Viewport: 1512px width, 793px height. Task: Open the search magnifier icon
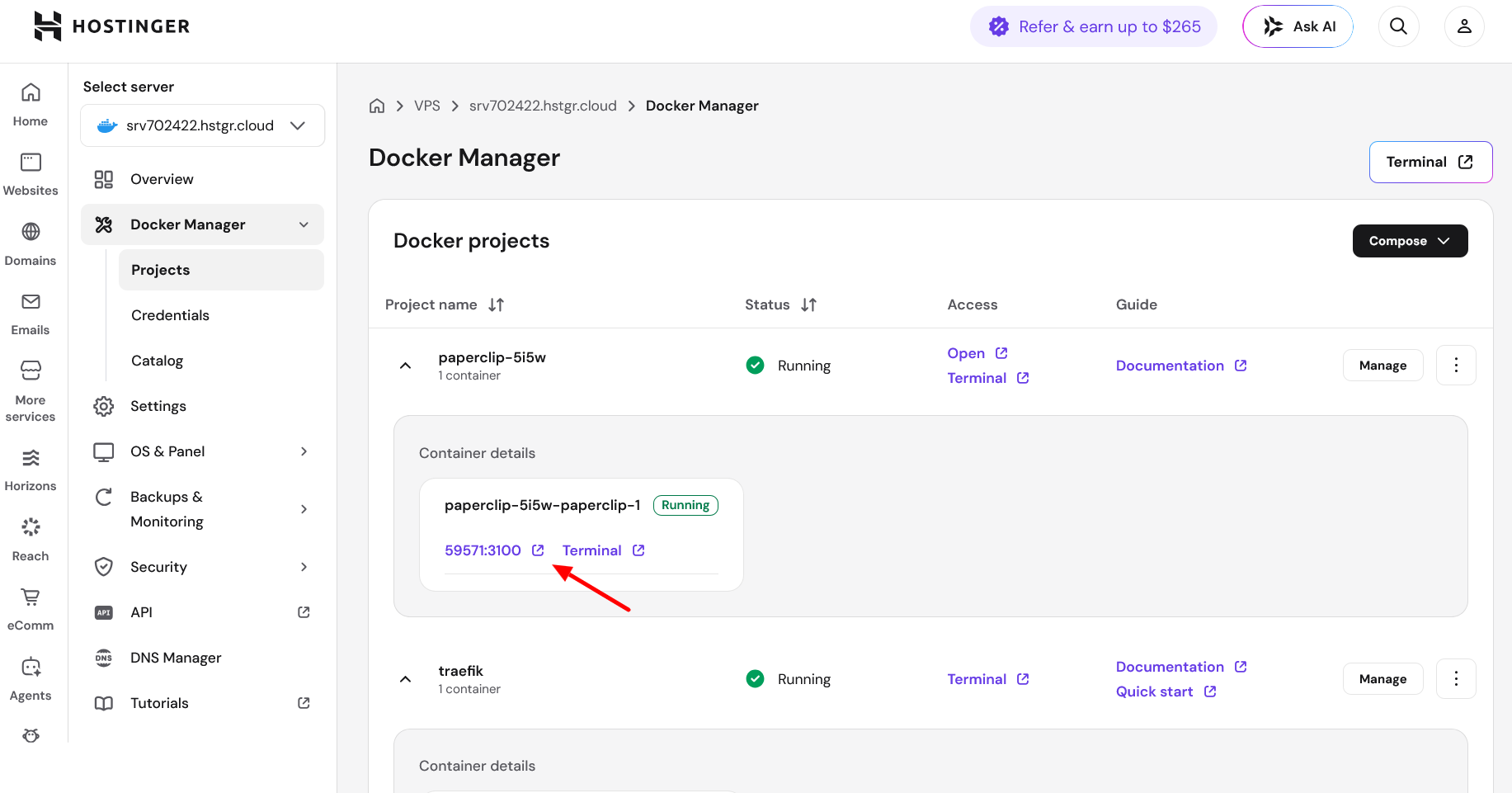pyautogui.click(x=1399, y=26)
